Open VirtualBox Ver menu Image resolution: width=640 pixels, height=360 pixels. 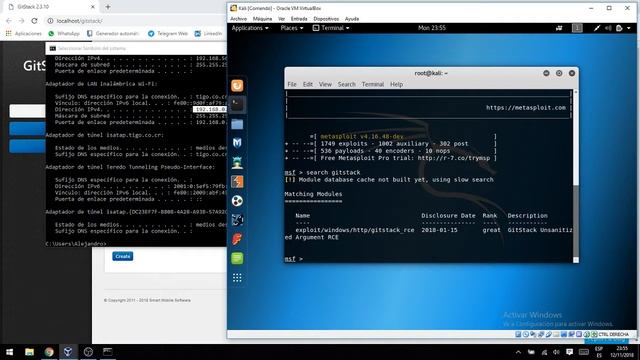click(282, 19)
